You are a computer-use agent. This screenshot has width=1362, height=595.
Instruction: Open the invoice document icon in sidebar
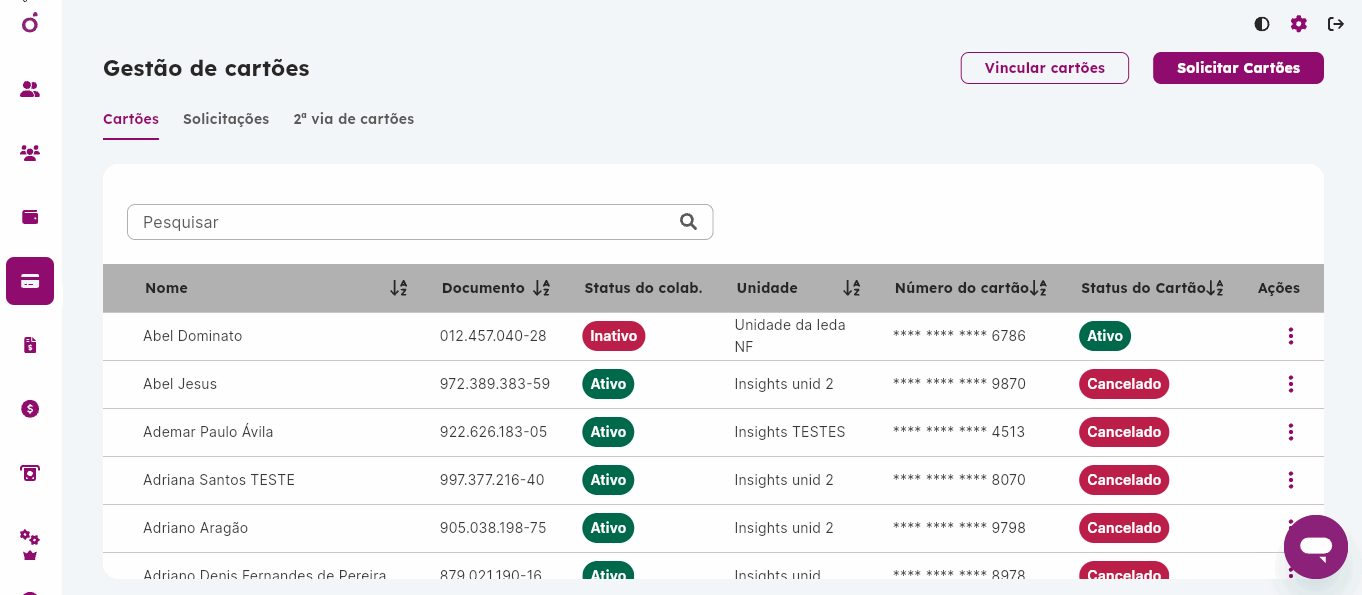pos(30,345)
